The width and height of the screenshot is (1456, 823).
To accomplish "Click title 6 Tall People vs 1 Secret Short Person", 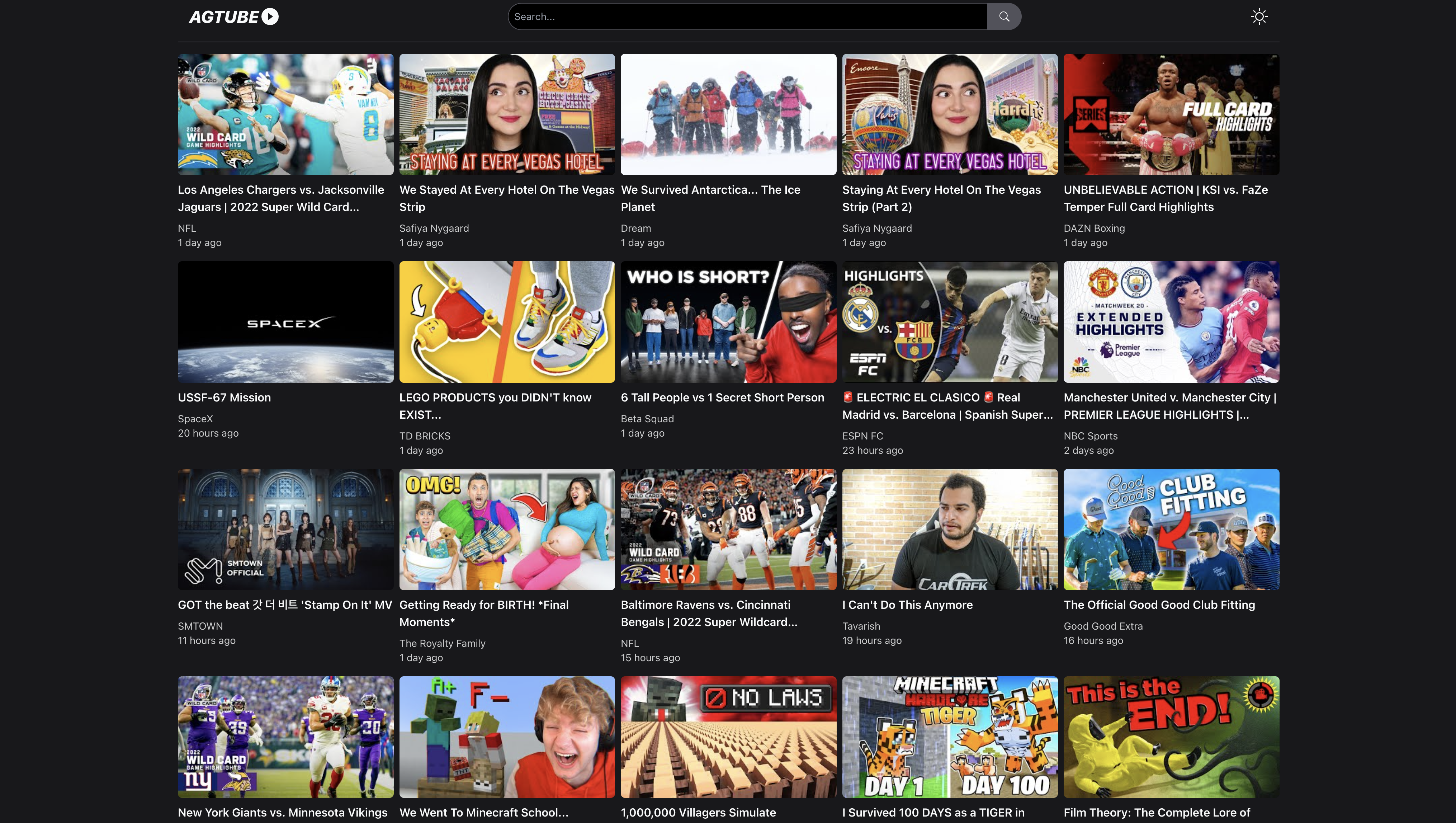I will (722, 398).
